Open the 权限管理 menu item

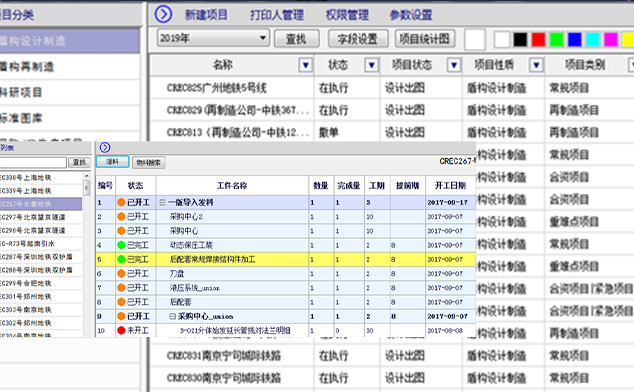tap(347, 15)
